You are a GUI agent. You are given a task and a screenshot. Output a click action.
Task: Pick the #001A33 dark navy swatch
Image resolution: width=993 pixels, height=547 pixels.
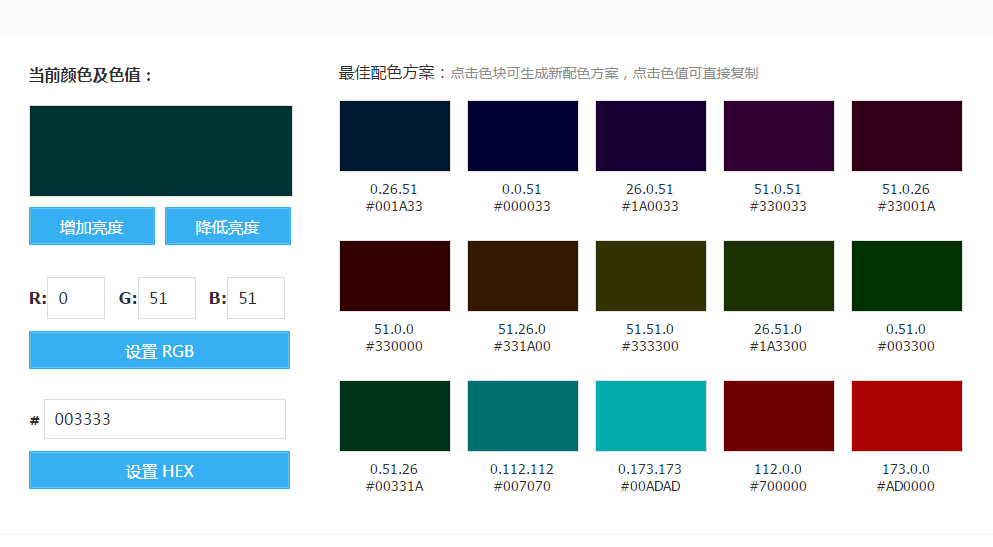[394, 136]
